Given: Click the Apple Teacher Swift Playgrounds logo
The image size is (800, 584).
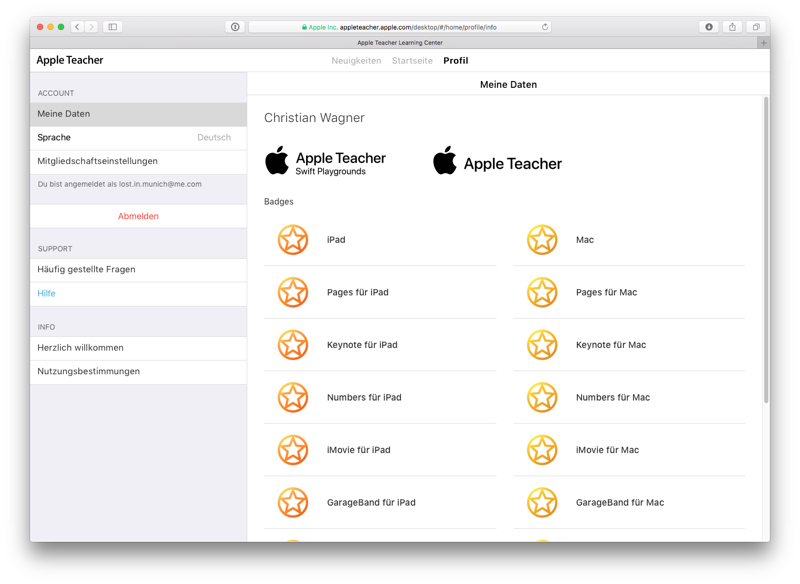Looking at the screenshot, I should 326,161.
